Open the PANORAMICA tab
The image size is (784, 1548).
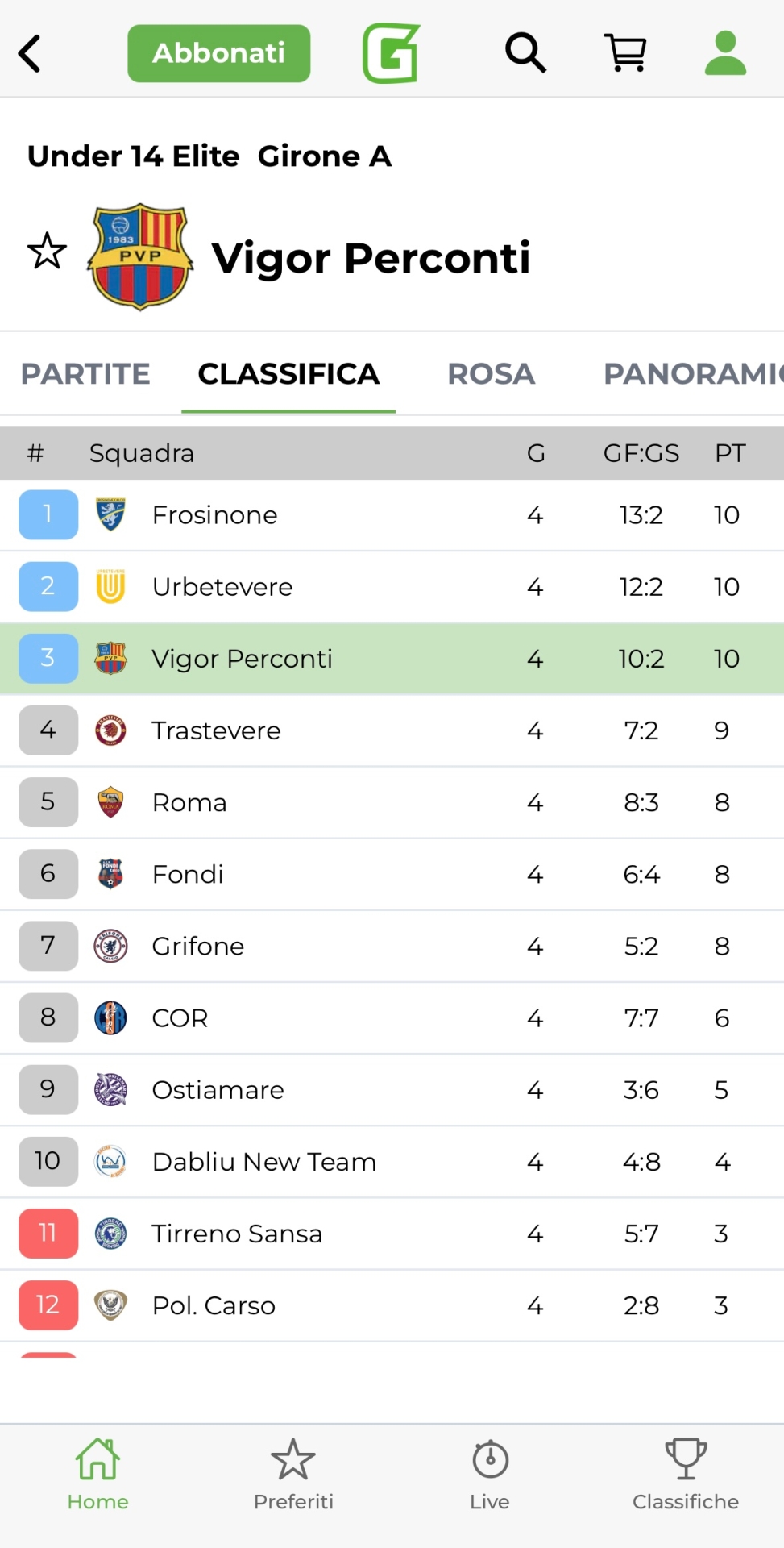click(691, 374)
